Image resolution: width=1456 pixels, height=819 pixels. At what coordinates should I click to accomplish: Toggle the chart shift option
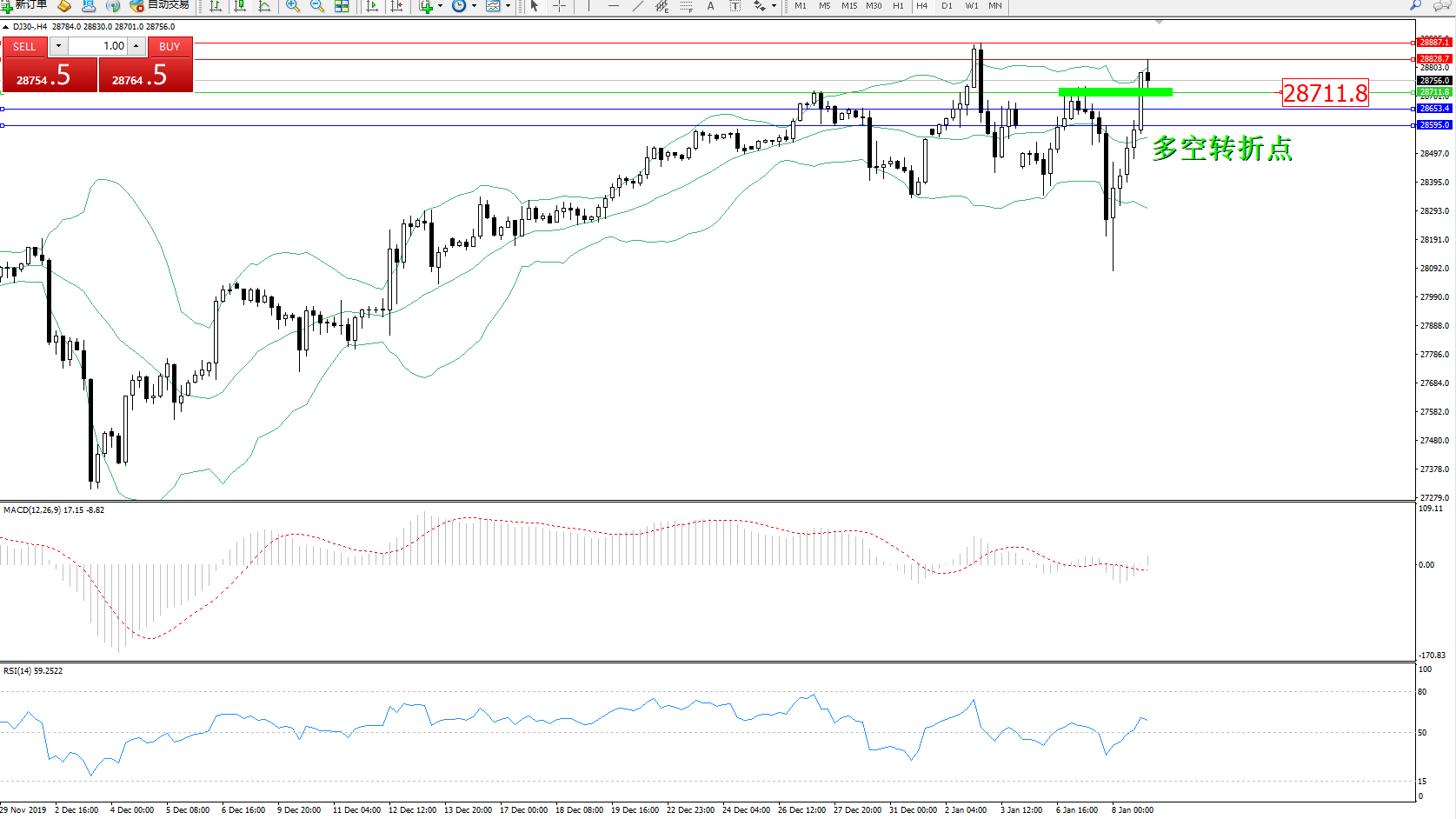(x=396, y=6)
